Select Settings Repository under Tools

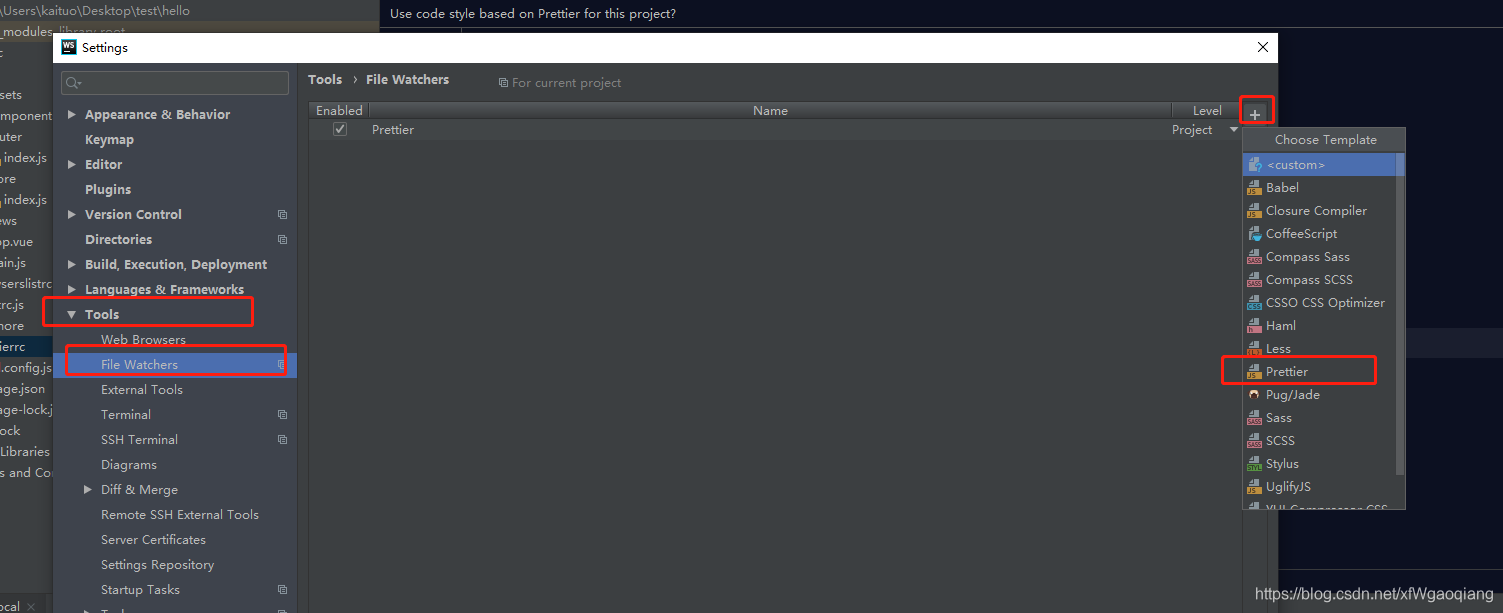[x=157, y=564]
